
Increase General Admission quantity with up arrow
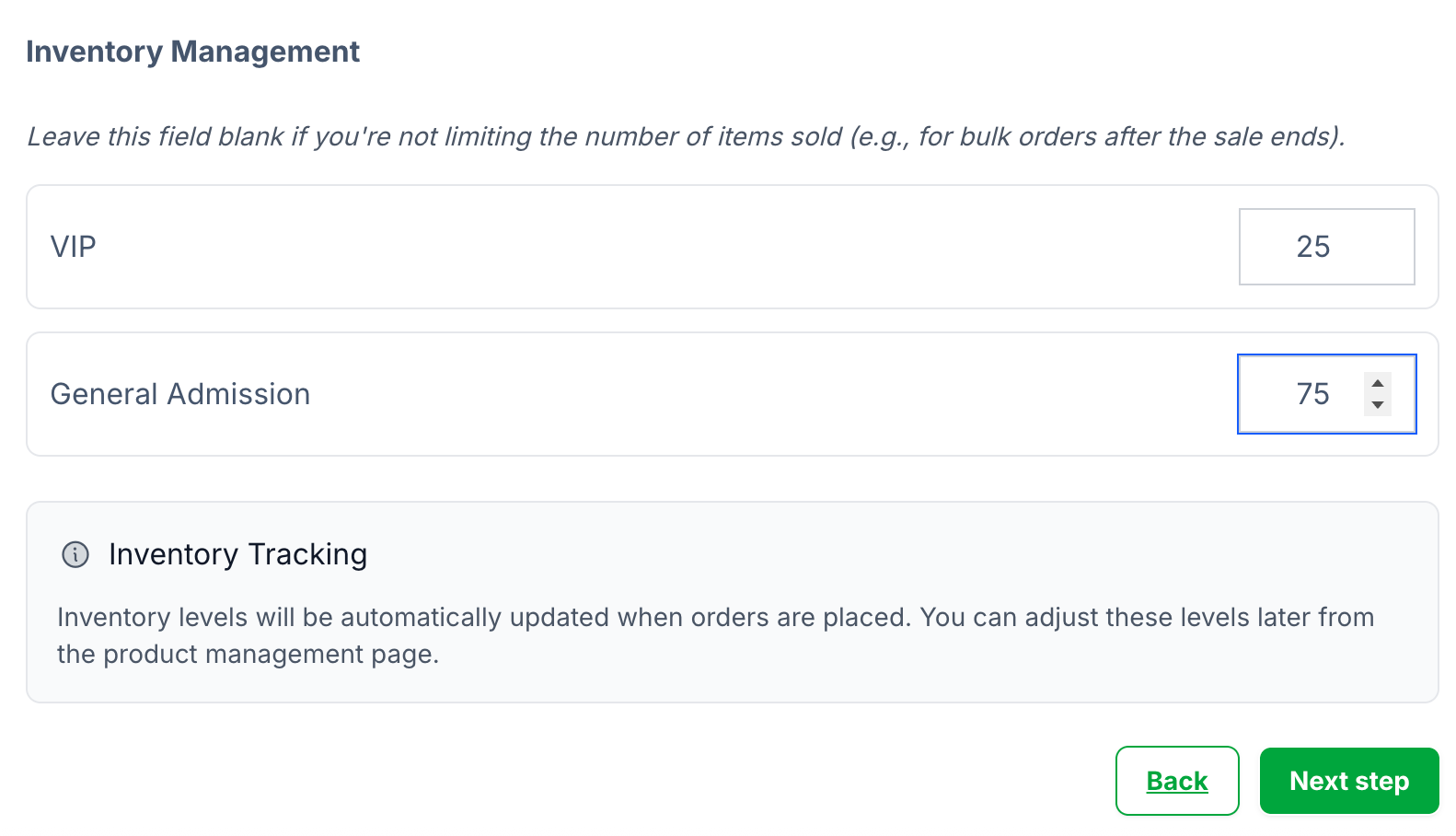(1378, 384)
